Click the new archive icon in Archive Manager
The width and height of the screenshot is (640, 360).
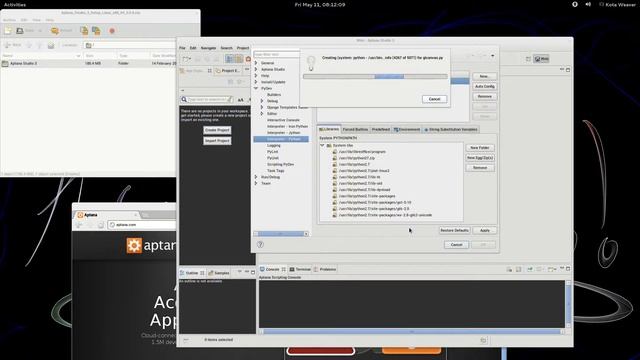coord(8,31)
